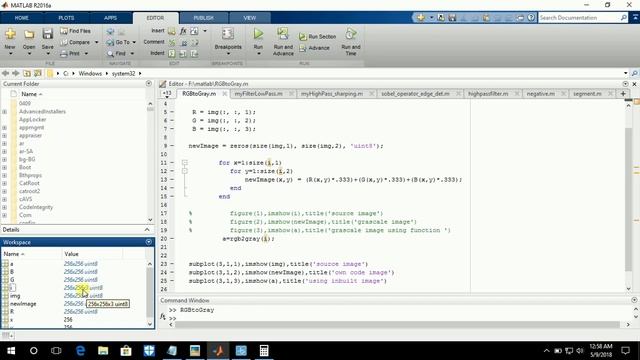The width and height of the screenshot is (640, 360).
Task: Expand the appmgmt folder
Action: pyautogui.click(x=4, y=127)
